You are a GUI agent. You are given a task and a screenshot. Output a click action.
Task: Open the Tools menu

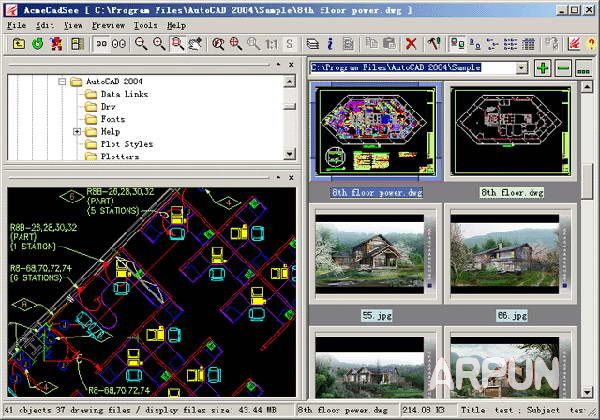(x=145, y=24)
